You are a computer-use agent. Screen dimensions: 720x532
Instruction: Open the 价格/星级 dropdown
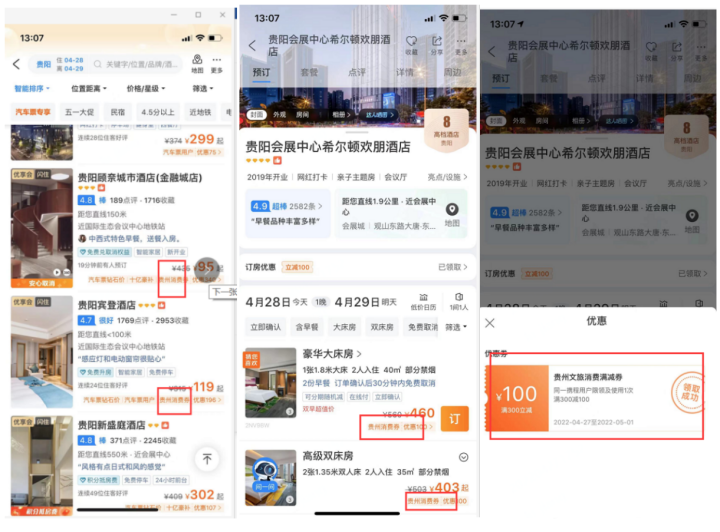(x=146, y=89)
